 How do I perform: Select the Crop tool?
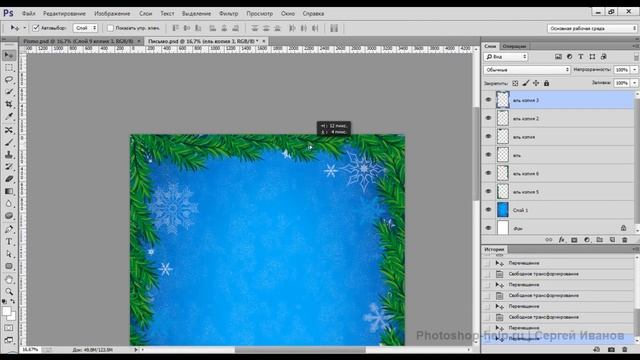[x=9, y=104]
